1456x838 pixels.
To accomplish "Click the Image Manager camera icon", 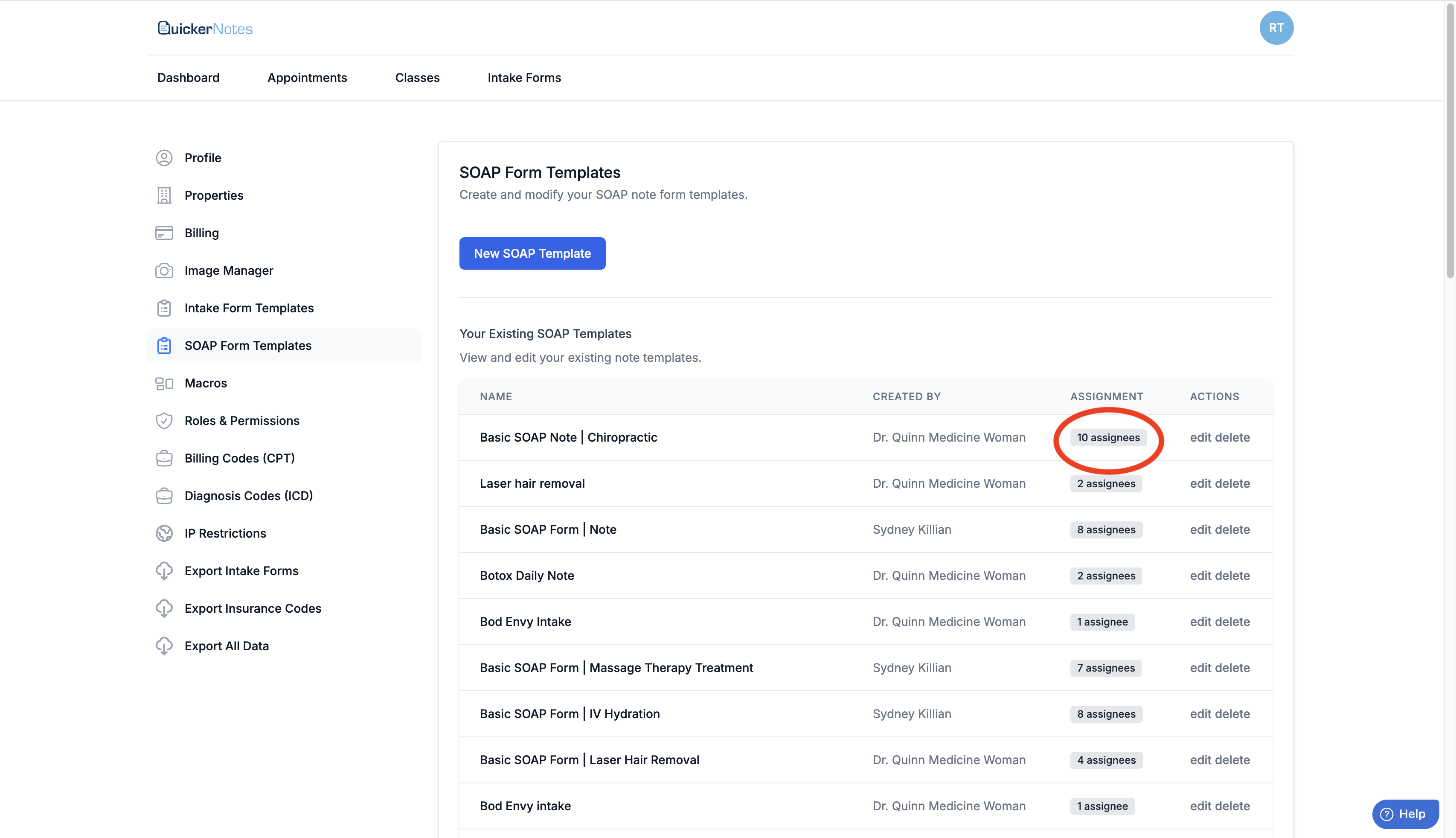I will [164, 271].
